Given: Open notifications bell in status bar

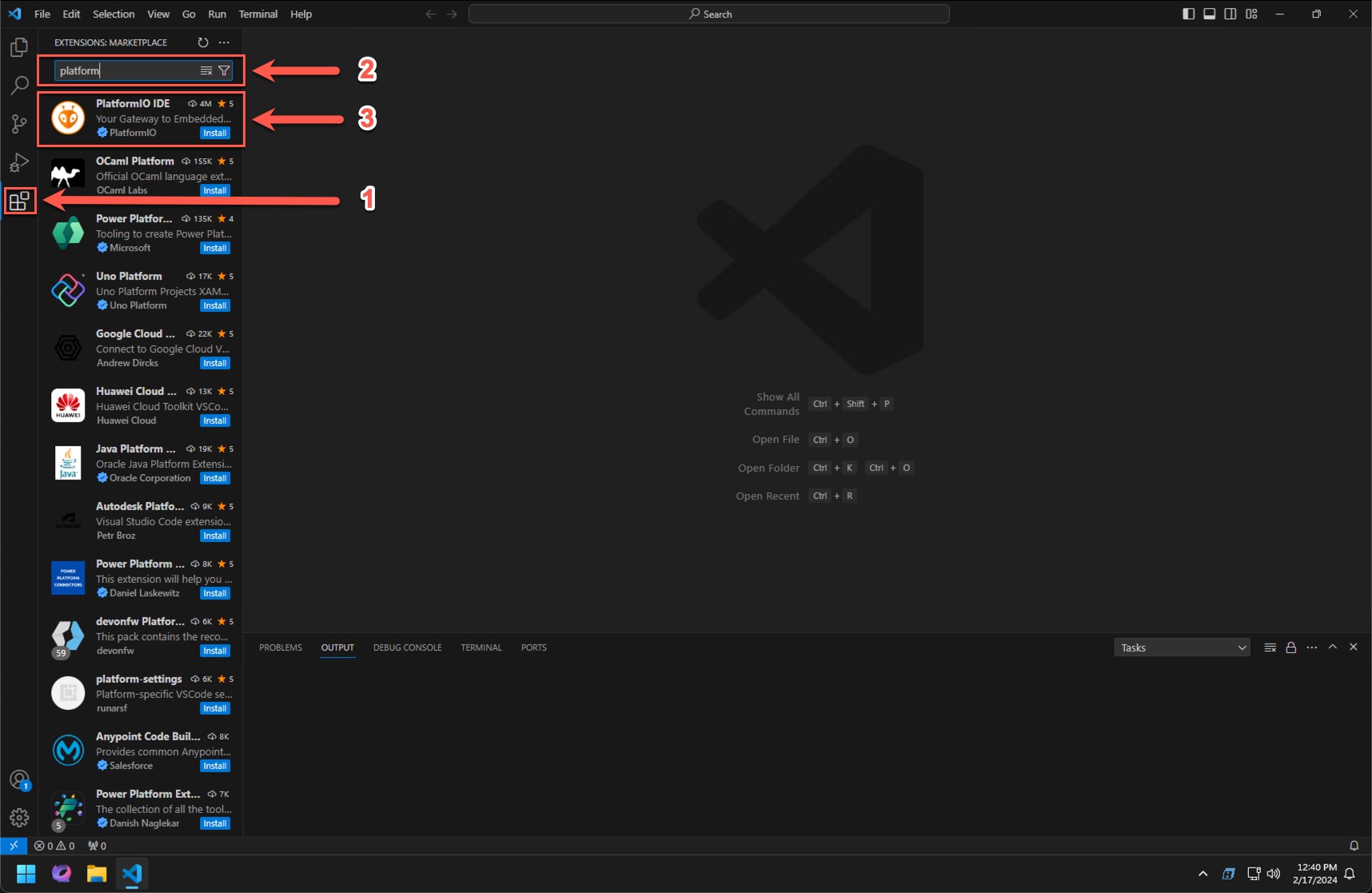Looking at the screenshot, I should (1354, 845).
